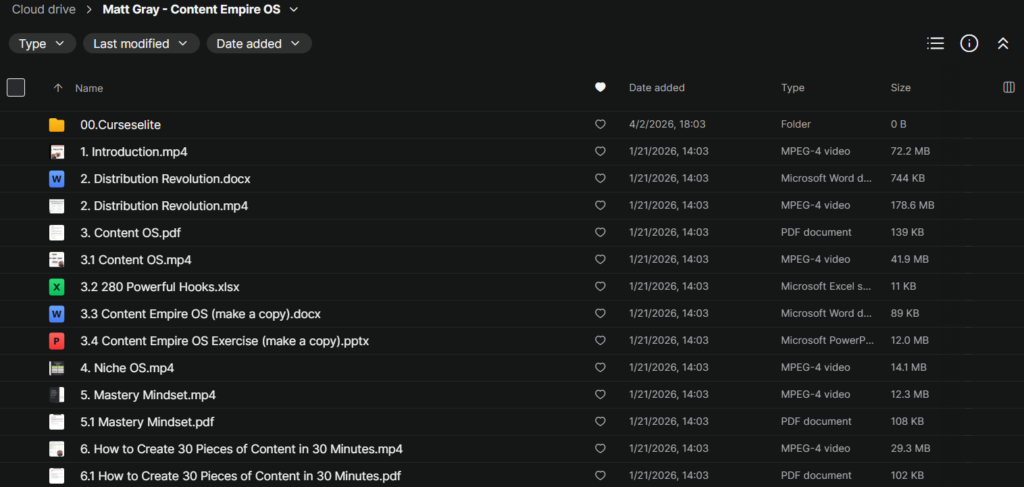
Task: Open column settings icon in header
Action: [1008, 88]
